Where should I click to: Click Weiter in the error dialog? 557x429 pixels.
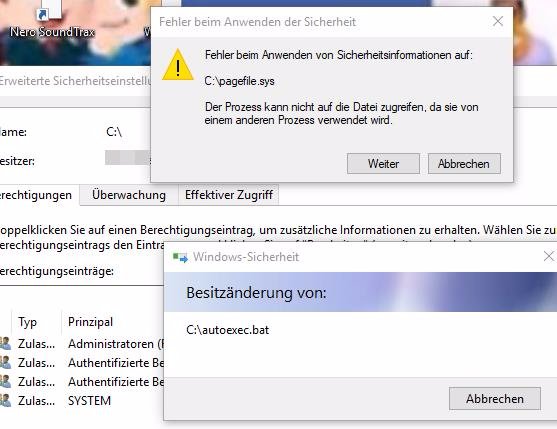click(383, 164)
